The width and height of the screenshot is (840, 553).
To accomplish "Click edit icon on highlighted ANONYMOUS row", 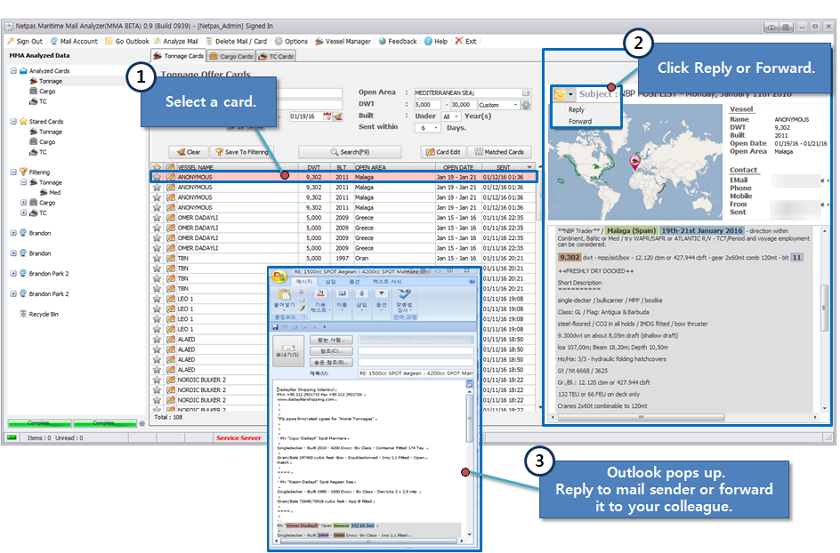I will (x=170, y=177).
